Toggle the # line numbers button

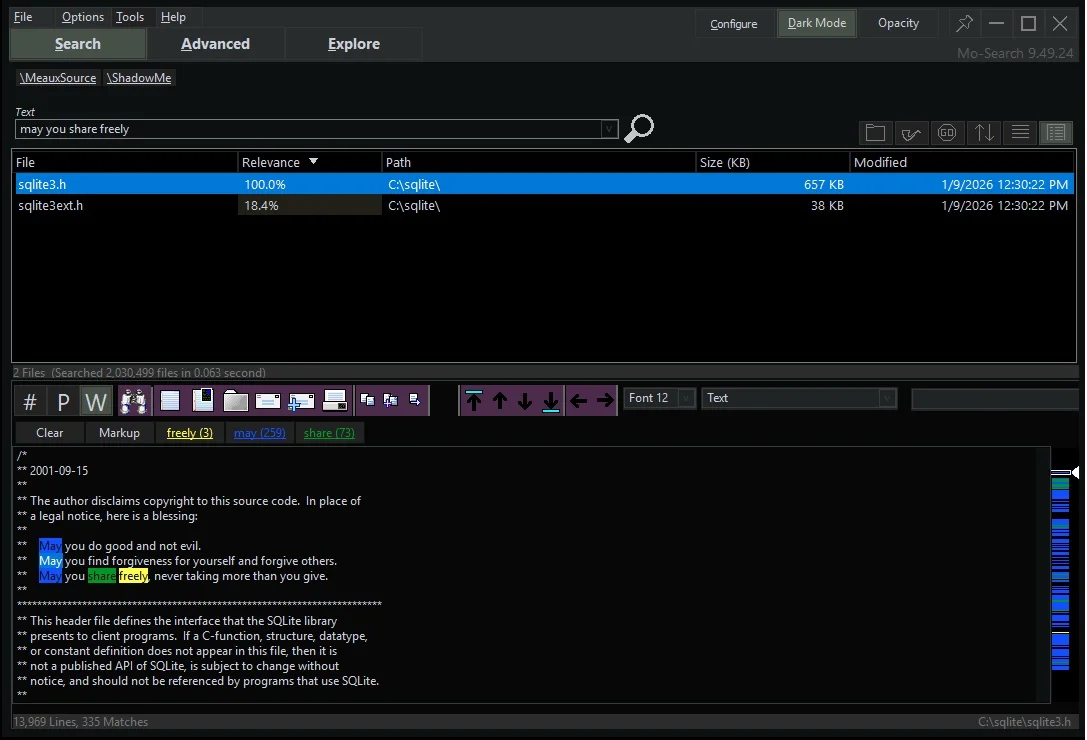[28, 400]
